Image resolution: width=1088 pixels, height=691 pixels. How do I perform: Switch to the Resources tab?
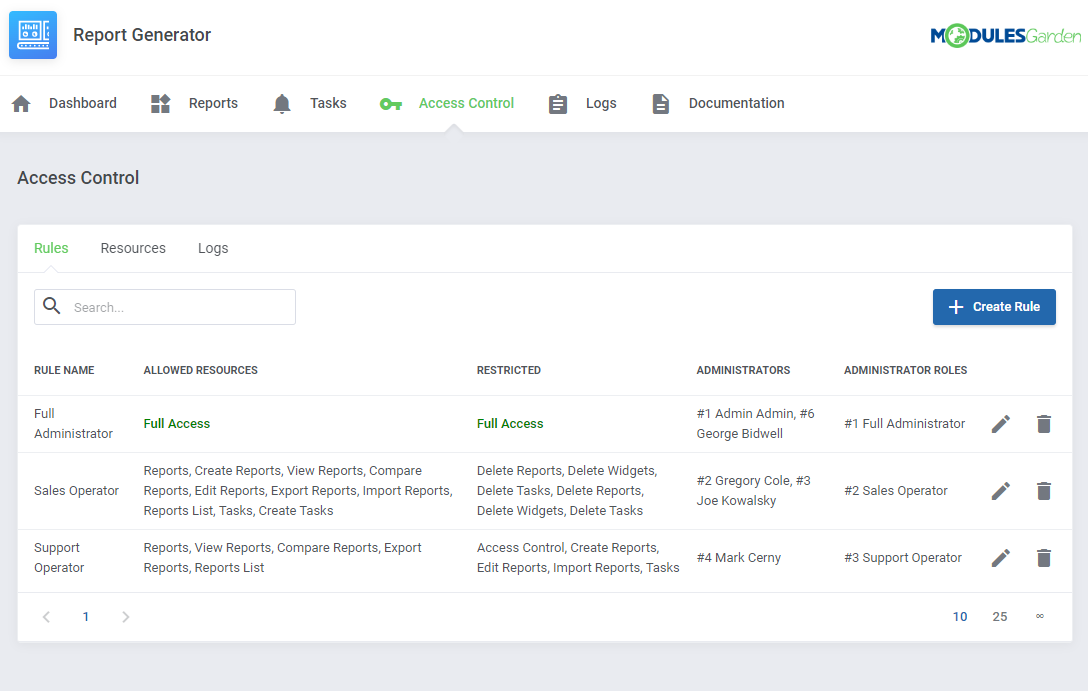coord(133,248)
